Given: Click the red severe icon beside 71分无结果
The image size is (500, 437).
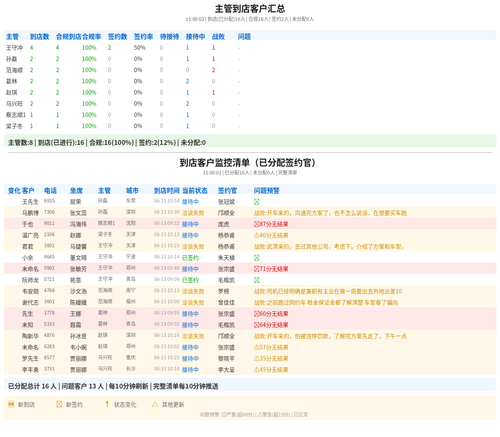Looking at the screenshot, I should [257, 269].
